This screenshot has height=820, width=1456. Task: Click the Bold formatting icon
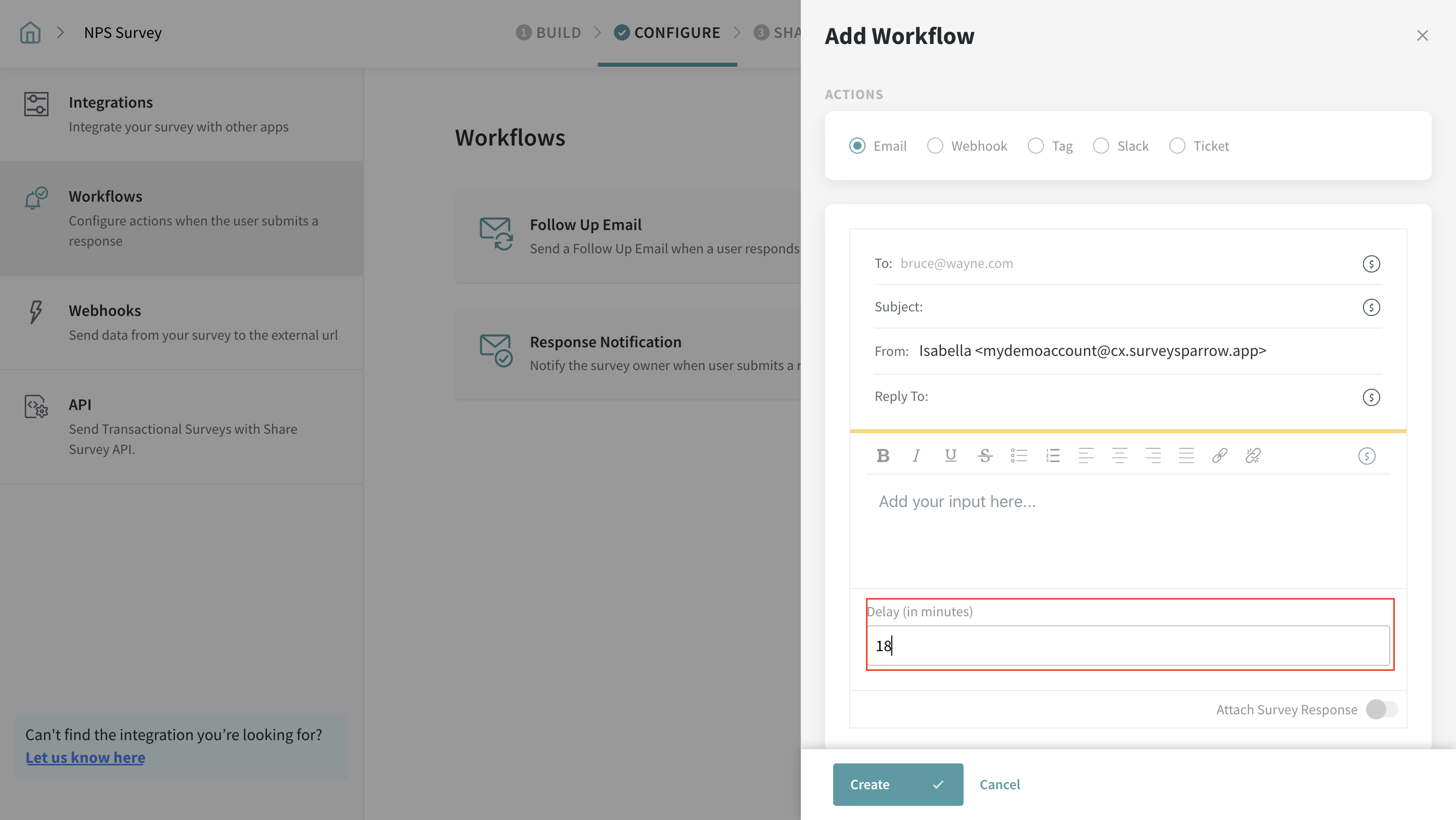(x=883, y=455)
